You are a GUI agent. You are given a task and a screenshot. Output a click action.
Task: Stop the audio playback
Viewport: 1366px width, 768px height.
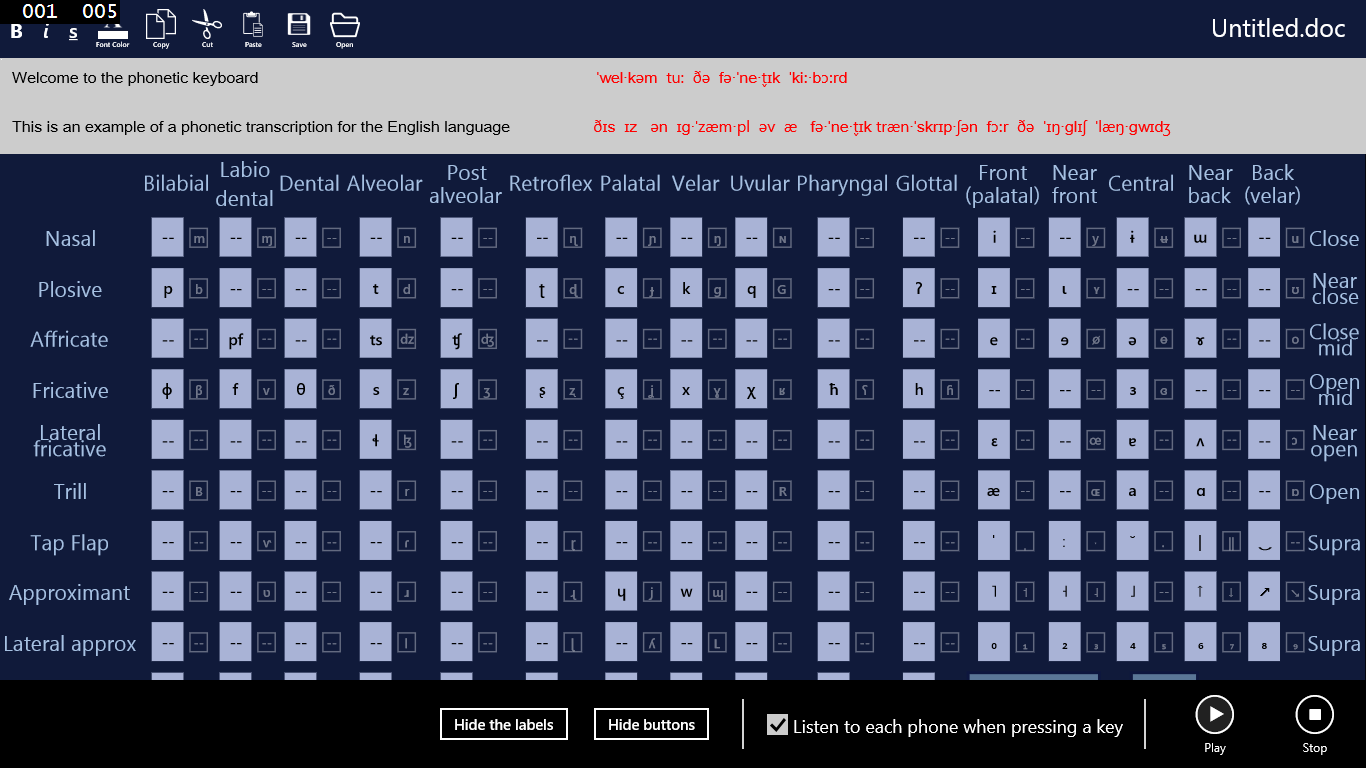click(1314, 714)
